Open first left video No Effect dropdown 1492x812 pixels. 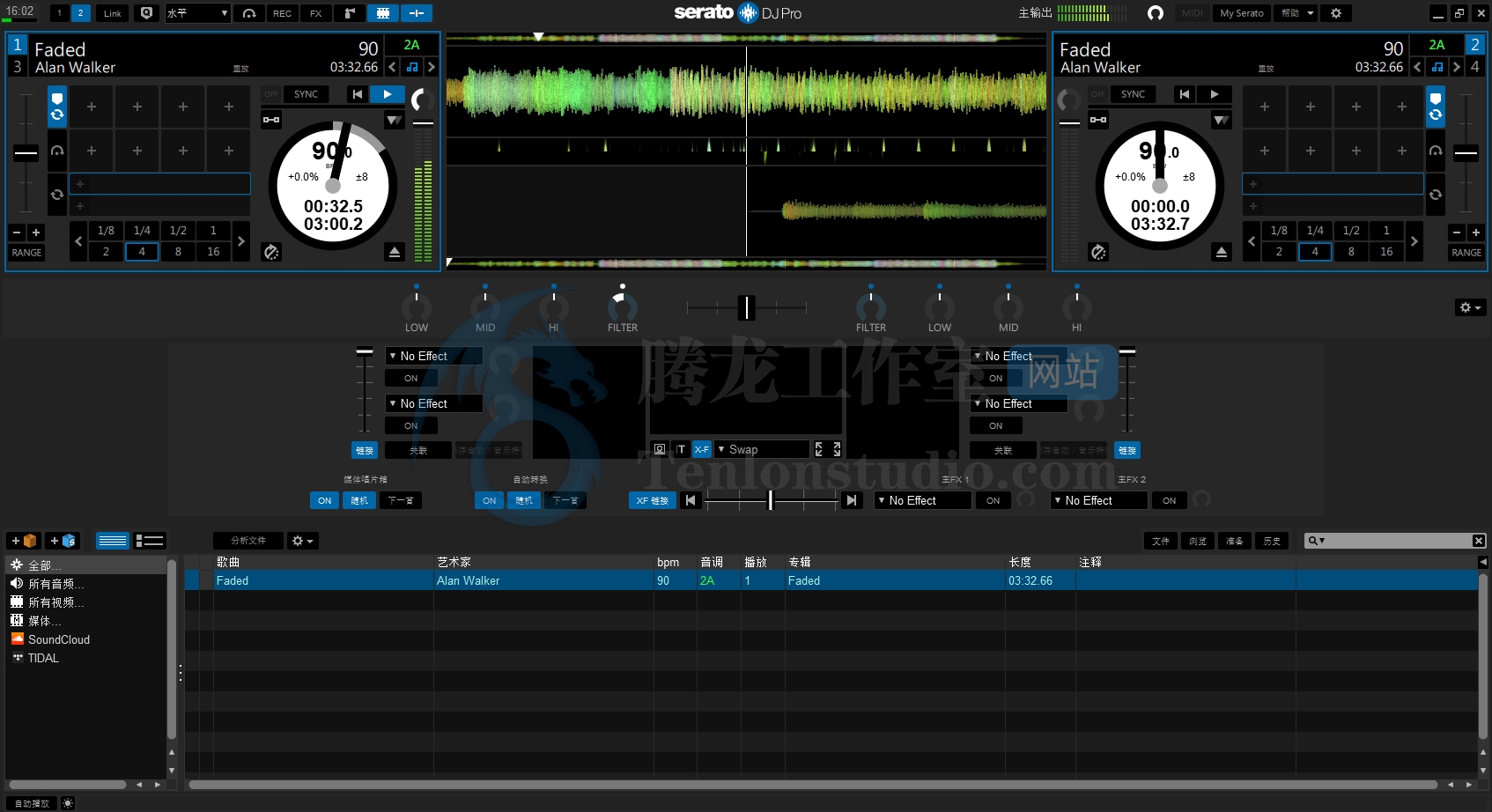(x=433, y=356)
